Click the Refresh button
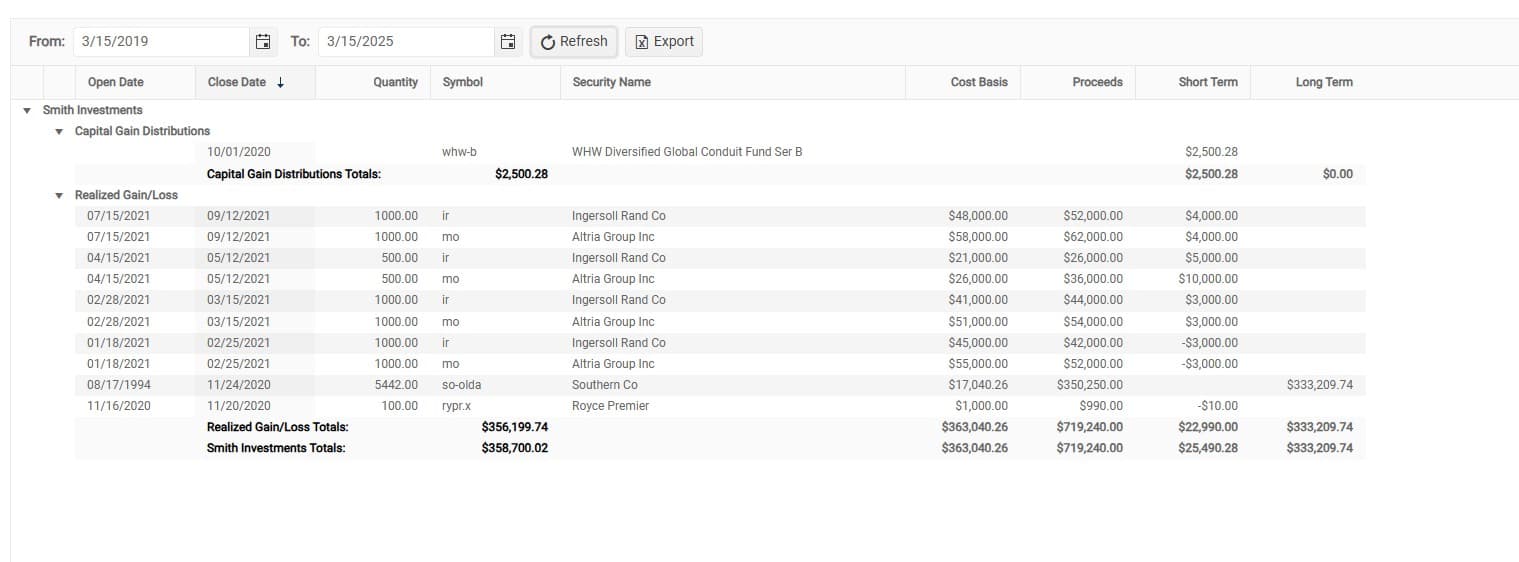The image size is (1519, 562). [x=574, y=42]
